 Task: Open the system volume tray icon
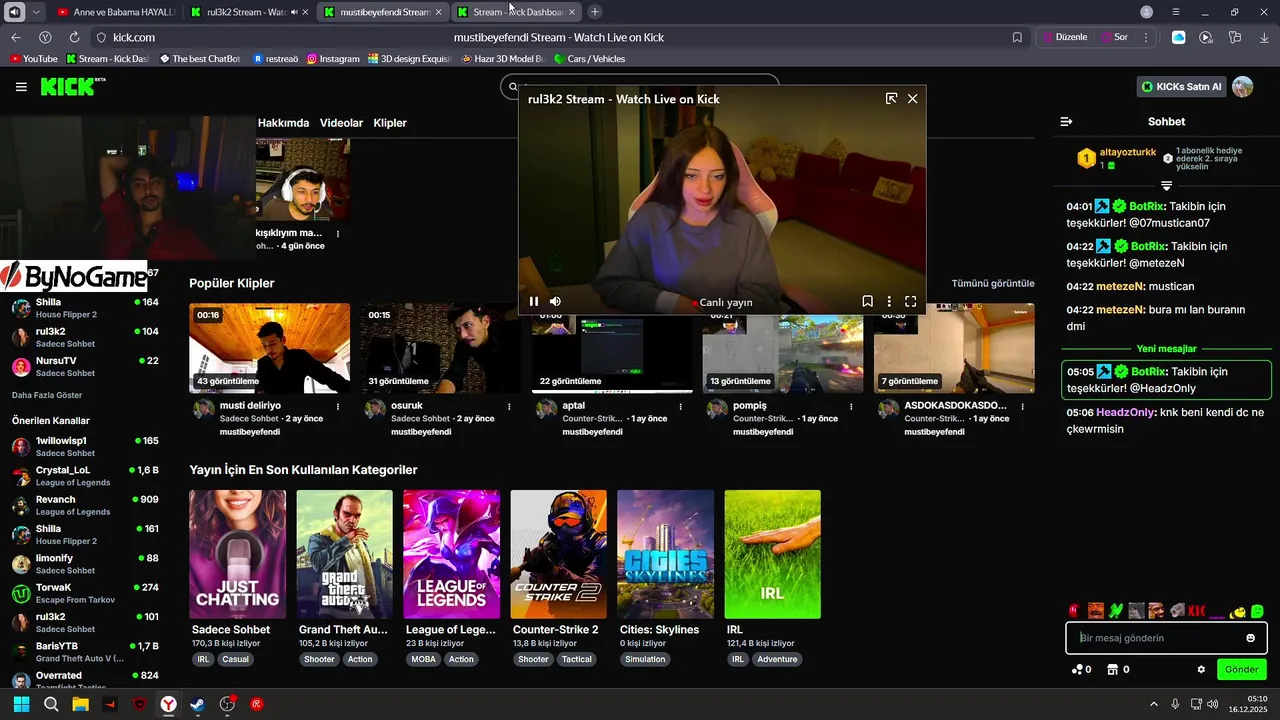[x=1213, y=704]
